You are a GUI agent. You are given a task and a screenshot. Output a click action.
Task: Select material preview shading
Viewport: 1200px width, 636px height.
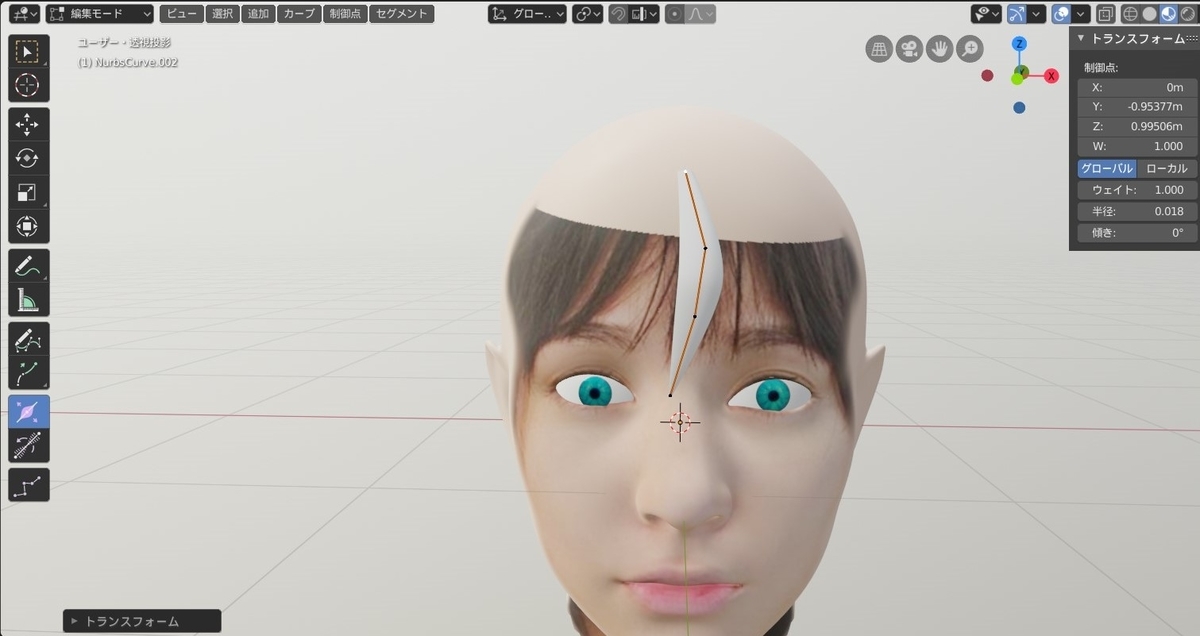click(x=1168, y=14)
